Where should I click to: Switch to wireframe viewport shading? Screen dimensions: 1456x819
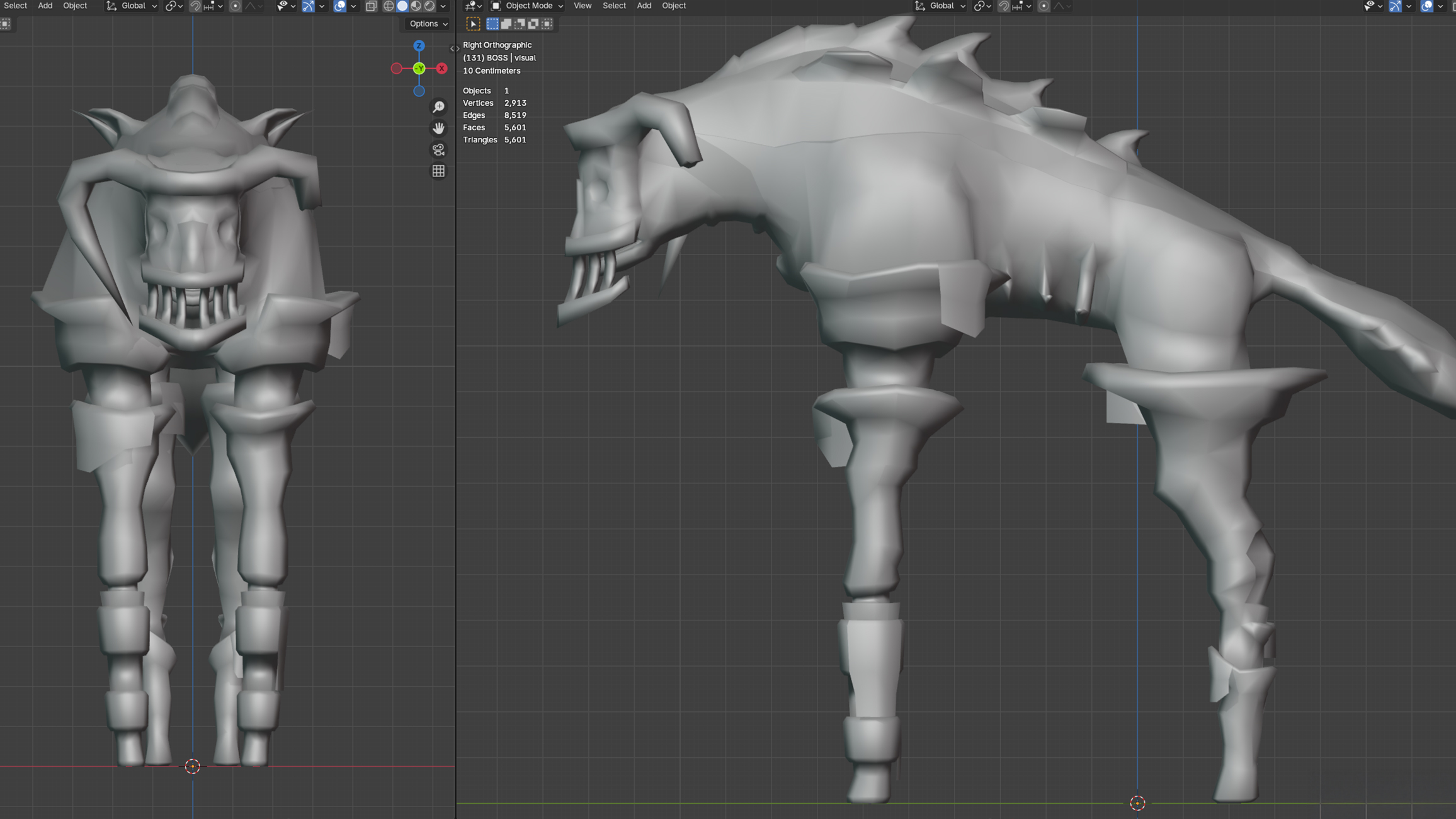389,6
